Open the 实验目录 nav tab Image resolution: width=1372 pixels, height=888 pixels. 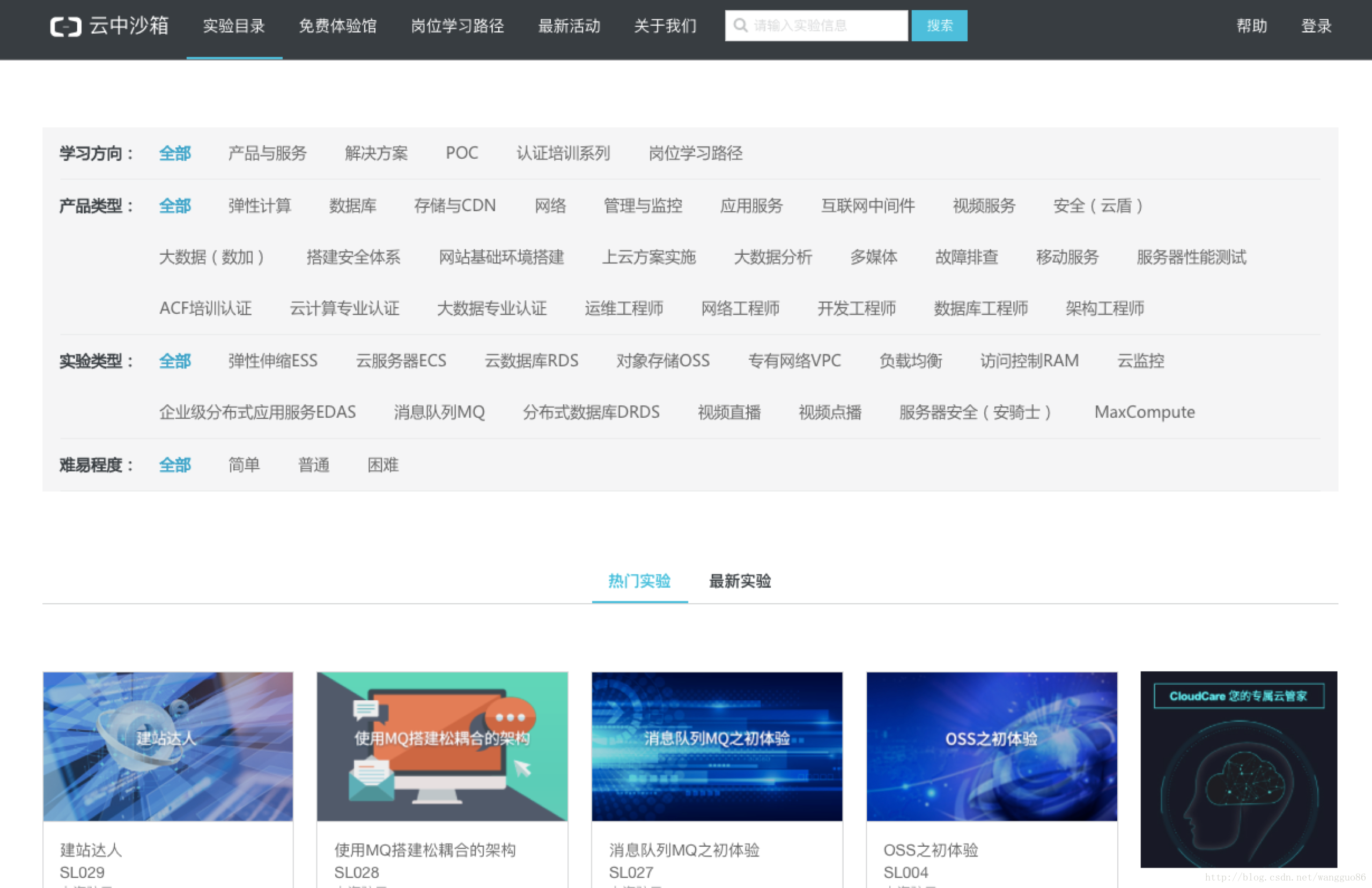point(234,26)
